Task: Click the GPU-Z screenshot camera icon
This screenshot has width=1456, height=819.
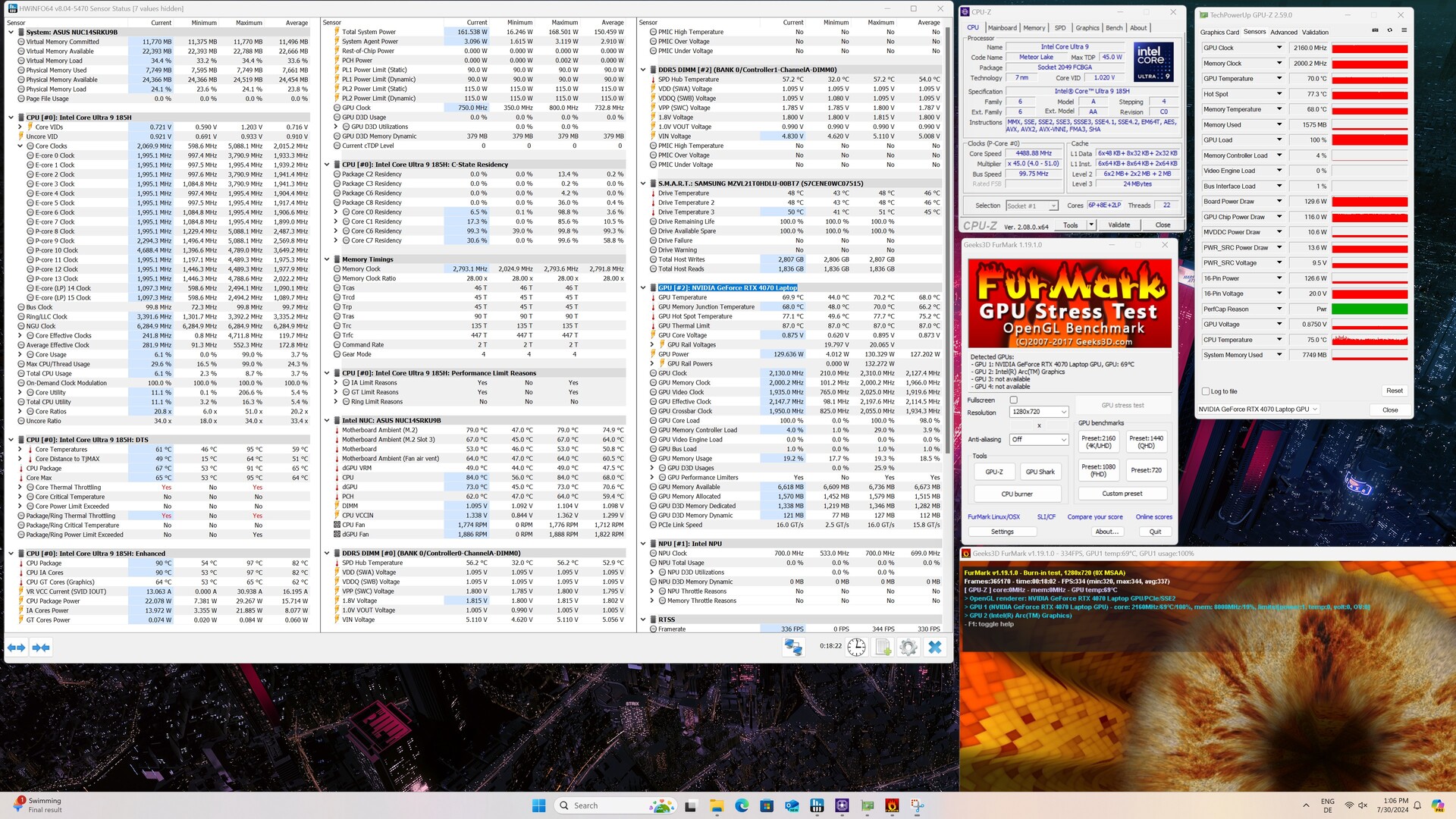Action: point(1376,31)
